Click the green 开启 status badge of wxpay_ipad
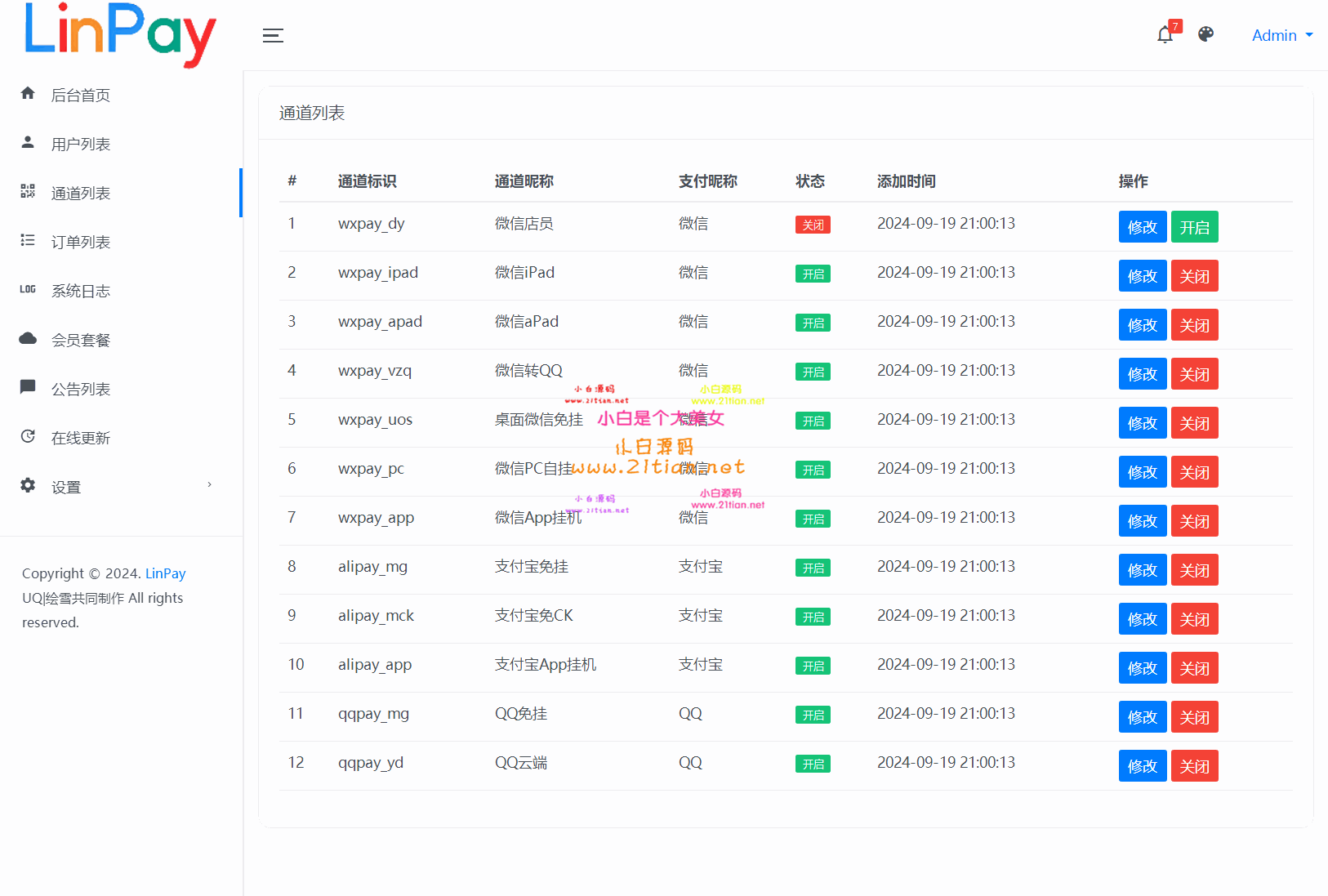 click(x=813, y=274)
